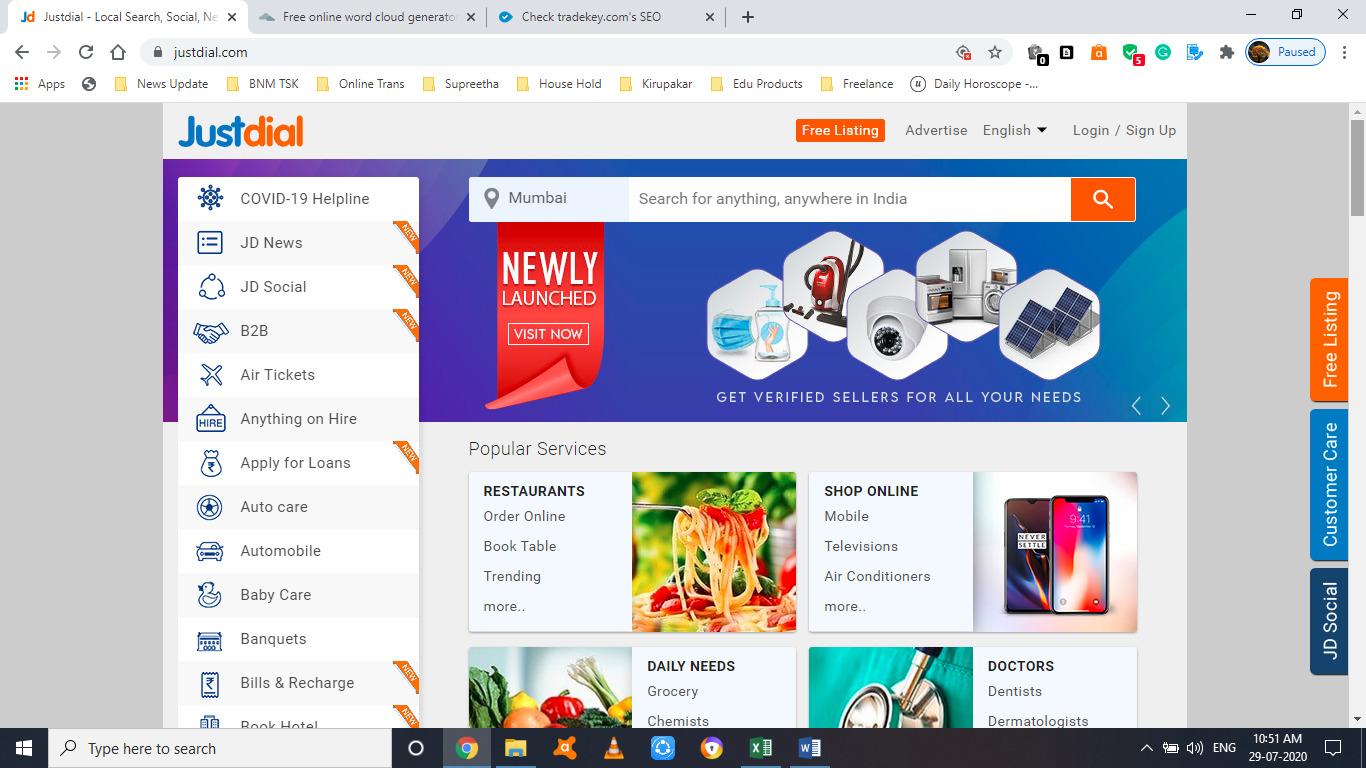Click the Baby Care icon
This screenshot has height=768, width=1366.
click(209, 594)
